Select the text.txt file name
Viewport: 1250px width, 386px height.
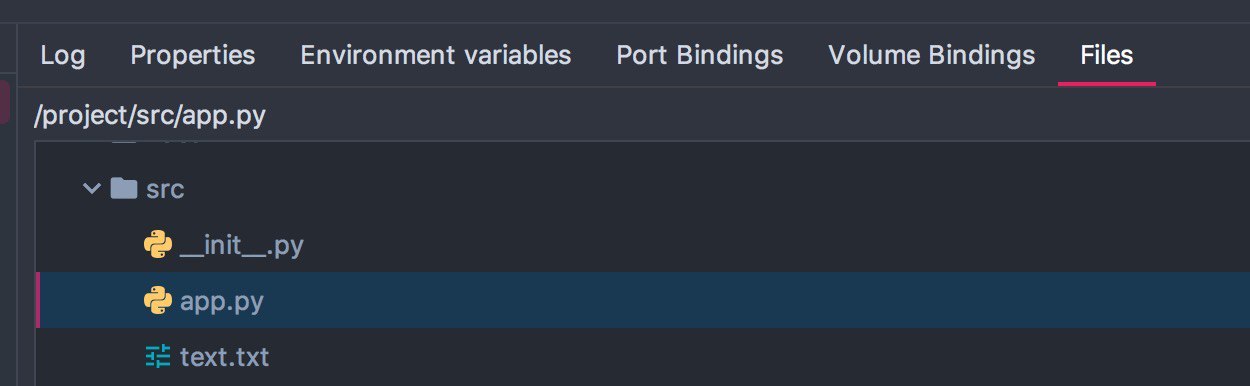point(224,356)
